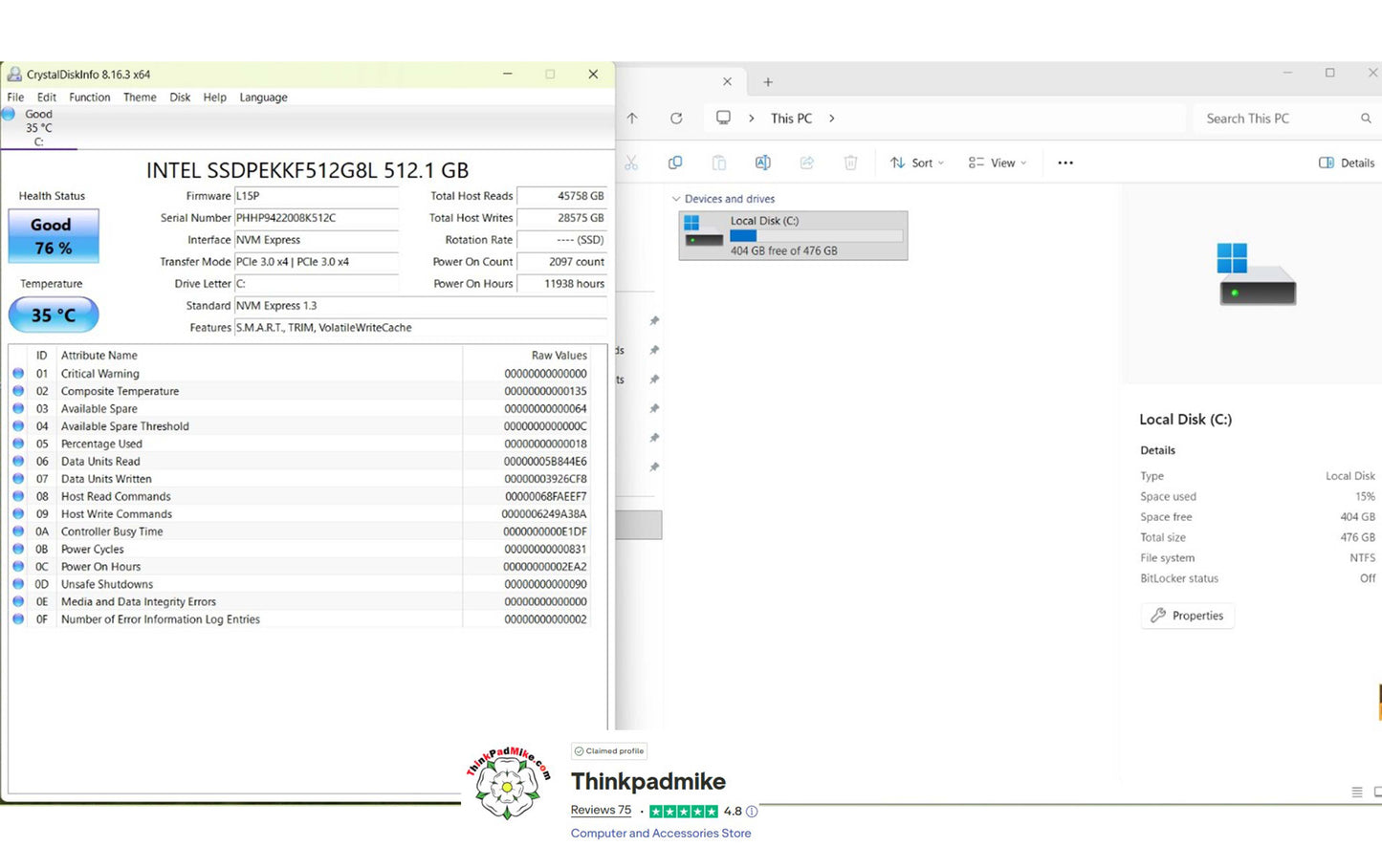Click the Good 76 % health status button

(x=53, y=236)
